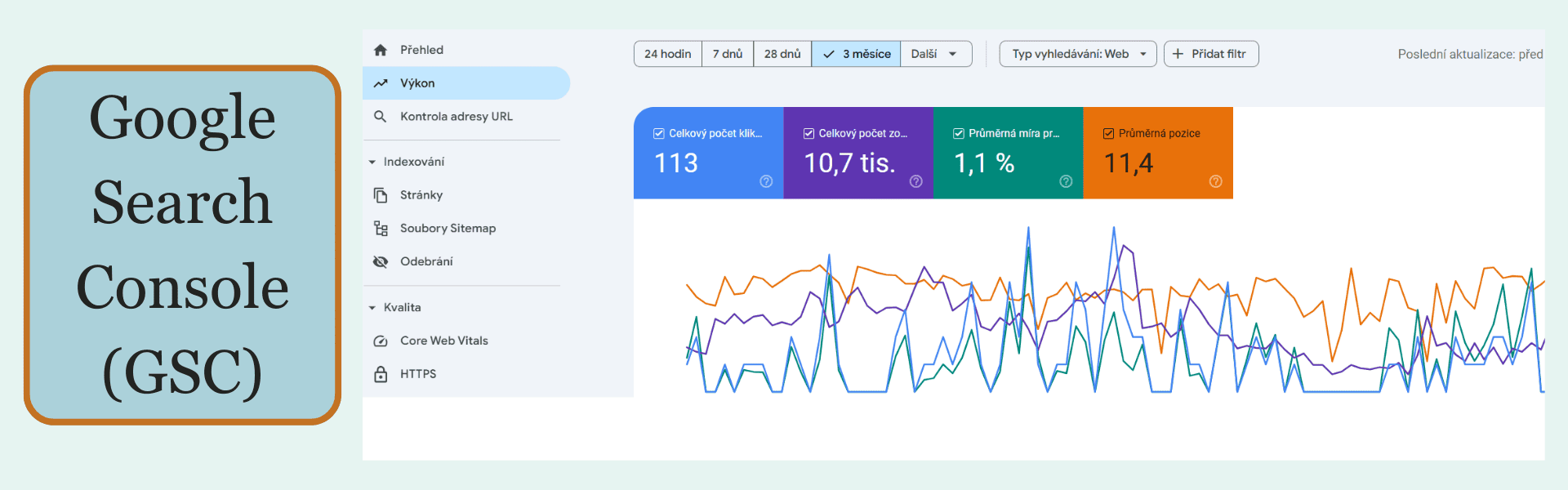Open the HTTPS report
The image size is (1568, 490).
click(466, 374)
